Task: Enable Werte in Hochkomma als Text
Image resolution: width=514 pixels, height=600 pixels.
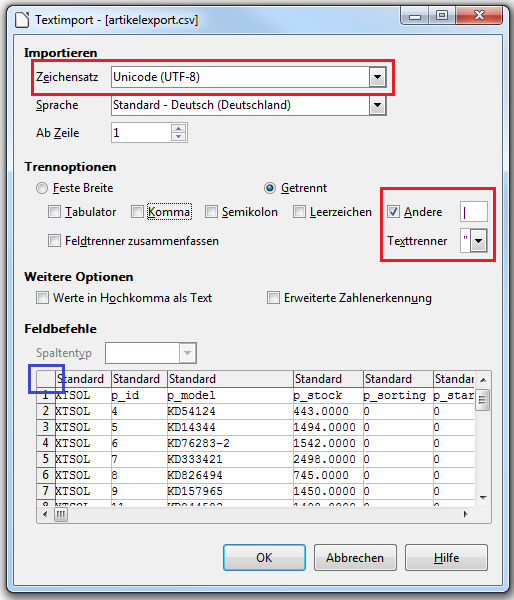Action: (42, 298)
